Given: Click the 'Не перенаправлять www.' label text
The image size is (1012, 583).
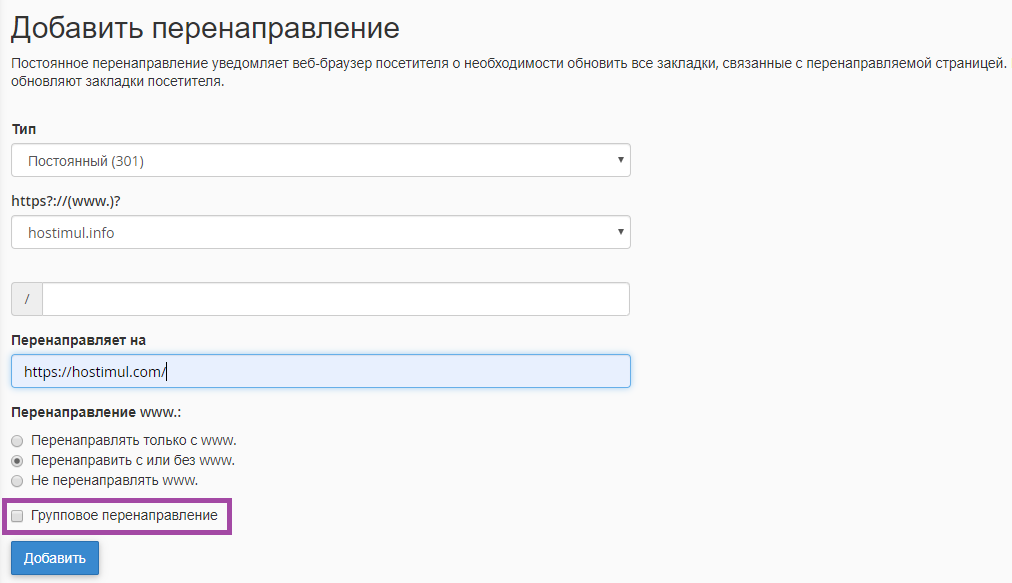Looking at the screenshot, I should pos(114,480).
